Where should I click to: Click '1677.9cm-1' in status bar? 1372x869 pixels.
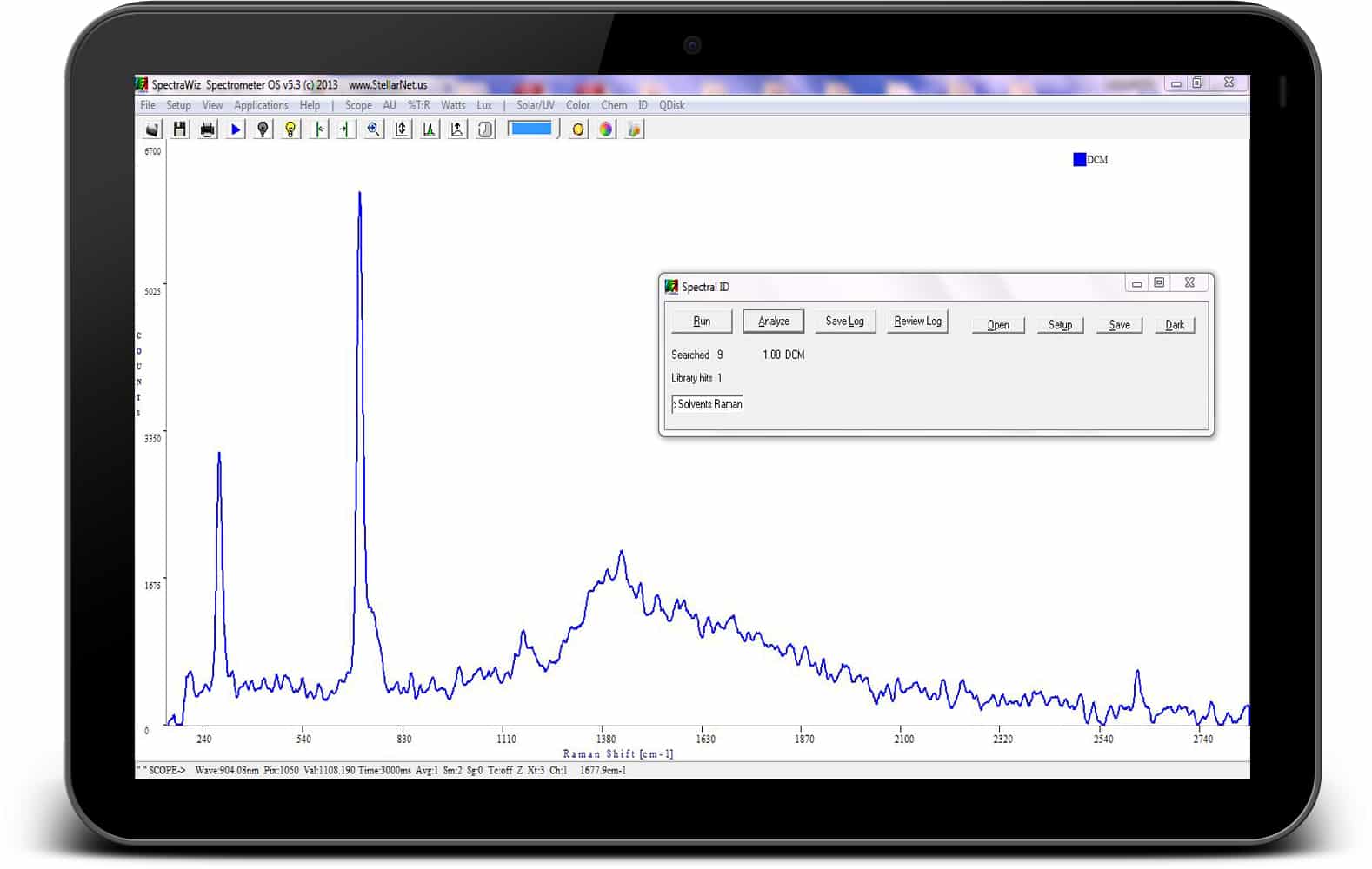(603, 771)
